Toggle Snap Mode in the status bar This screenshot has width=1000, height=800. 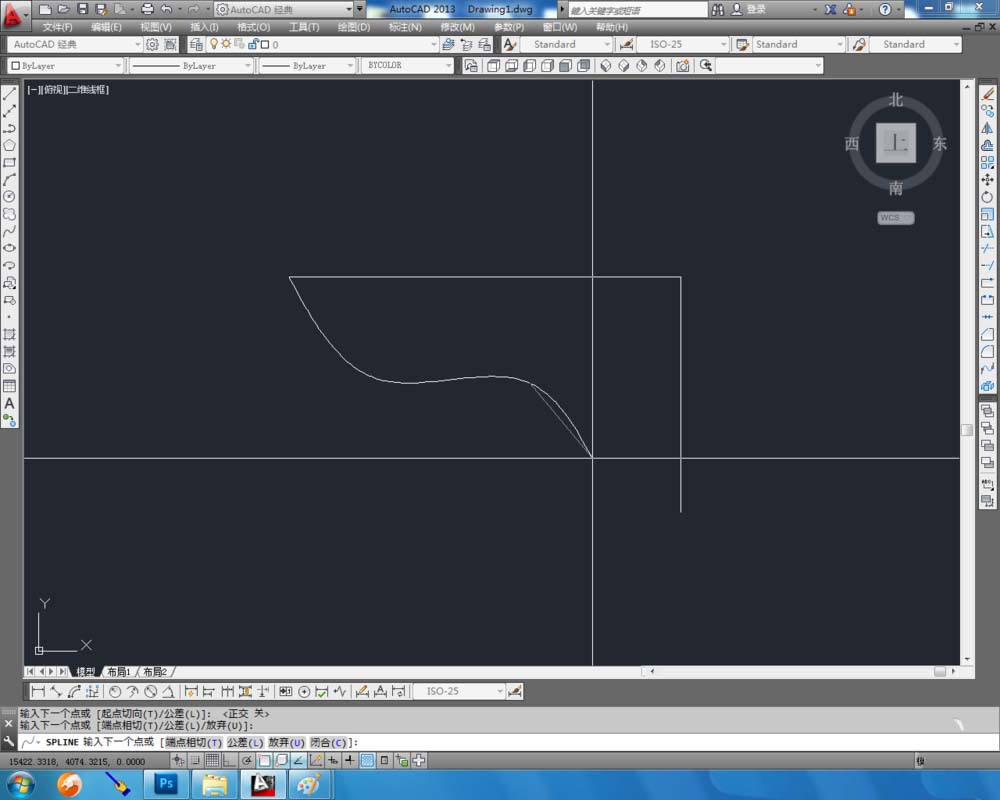point(195,760)
